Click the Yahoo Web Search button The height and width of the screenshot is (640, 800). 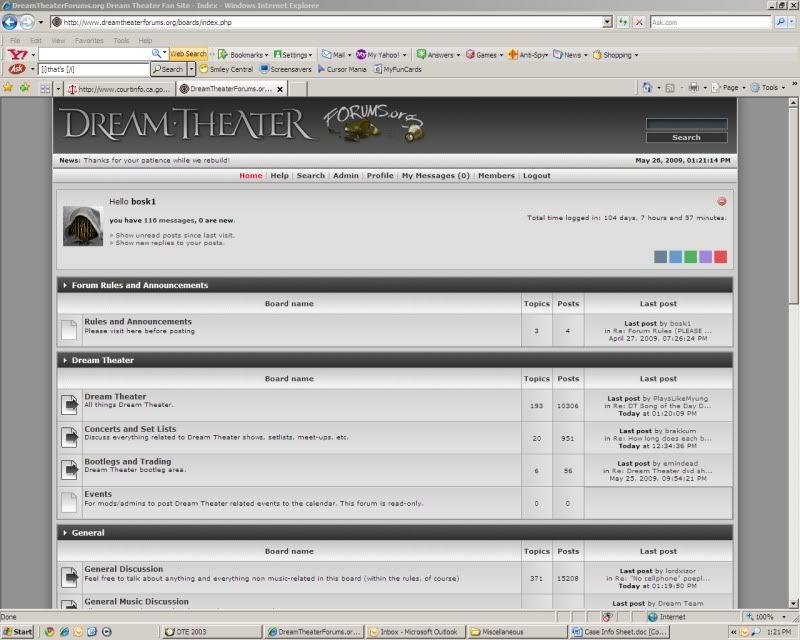pos(188,54)
